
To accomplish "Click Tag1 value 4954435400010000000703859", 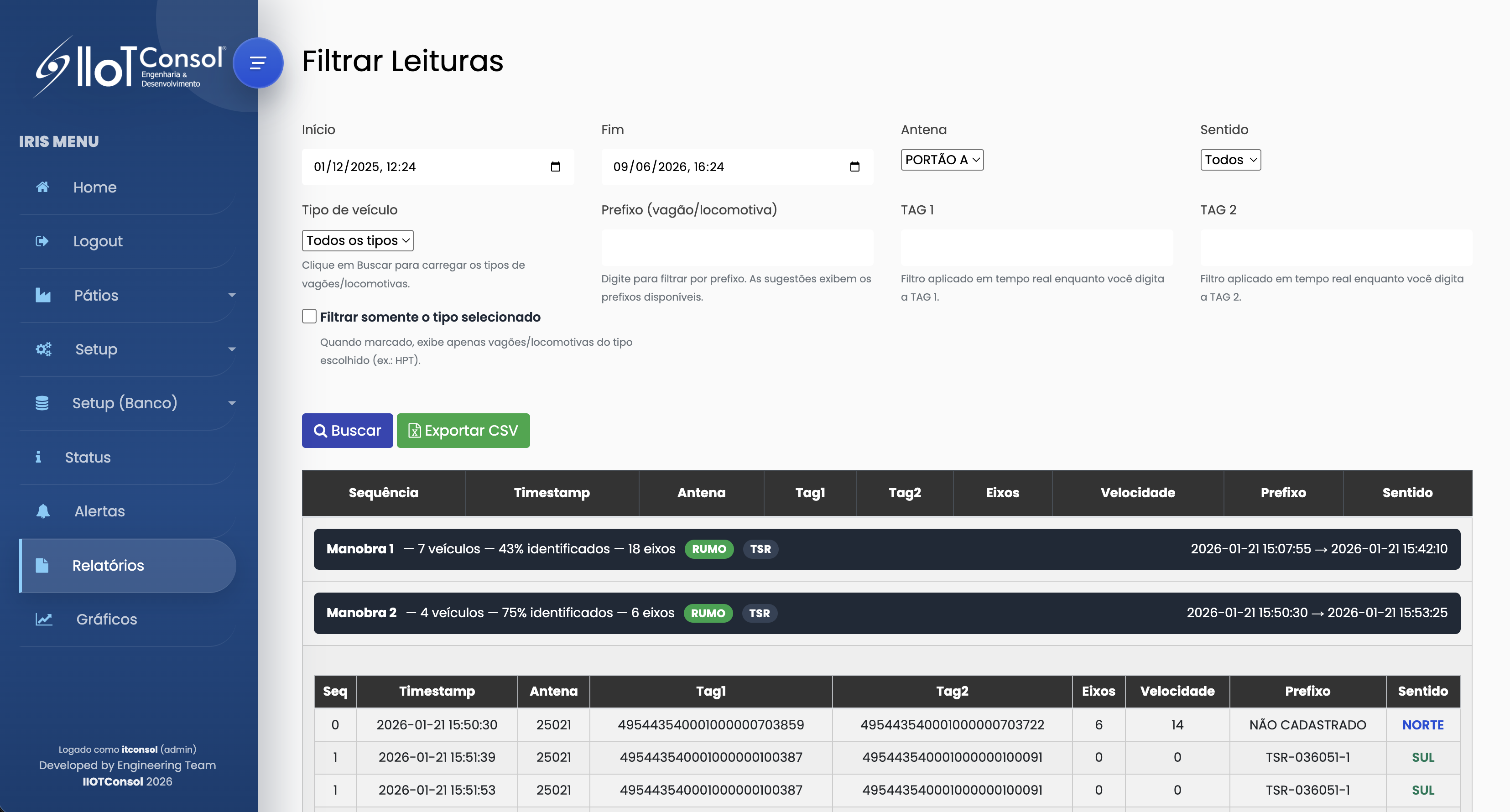I will (x=710, y=725).
